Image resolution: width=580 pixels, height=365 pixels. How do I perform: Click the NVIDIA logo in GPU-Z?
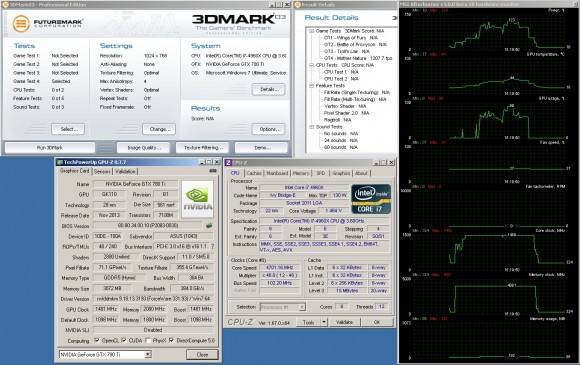coord(198,199)
